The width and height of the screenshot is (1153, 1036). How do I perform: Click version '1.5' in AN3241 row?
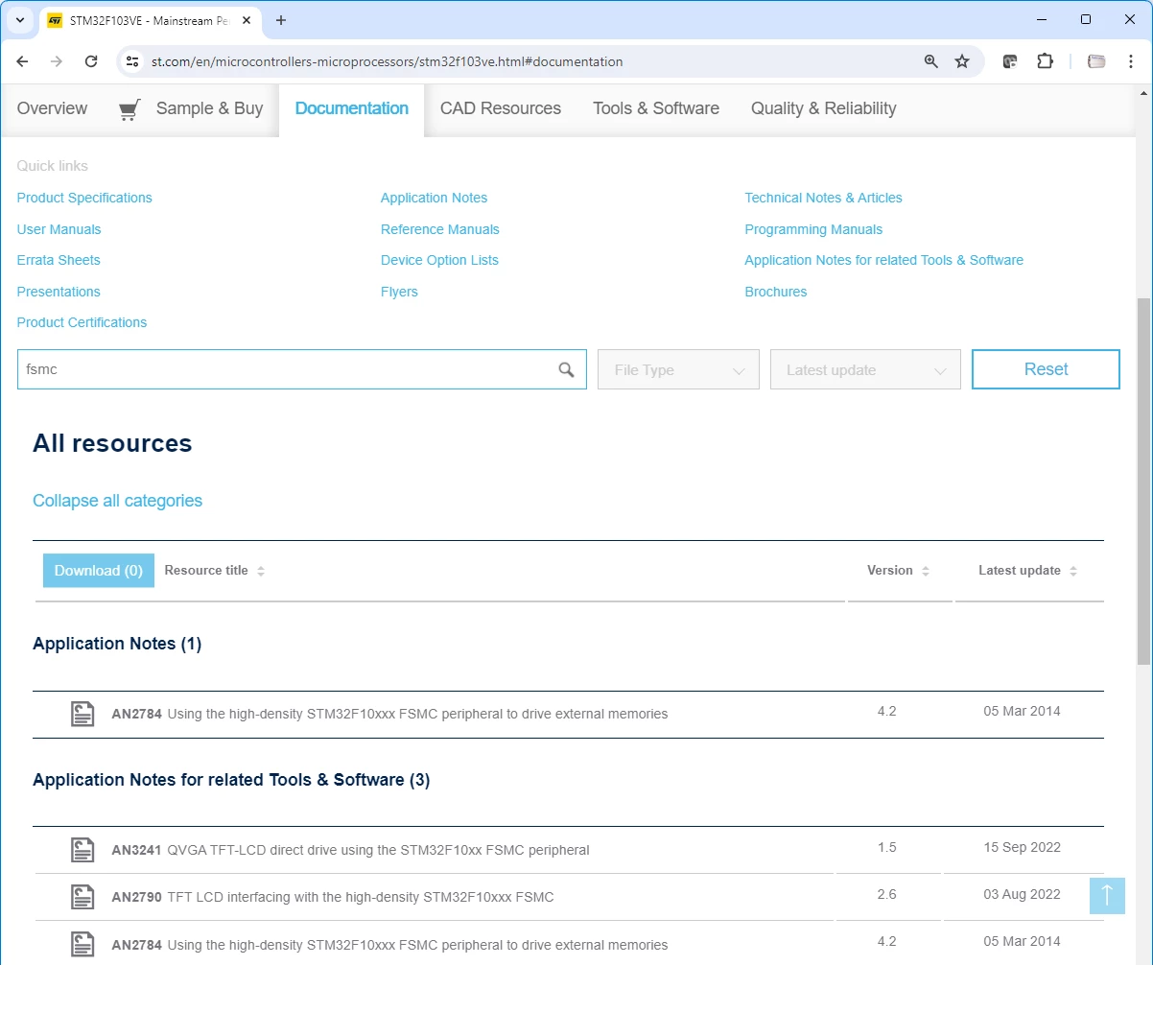tap(886, 847)
